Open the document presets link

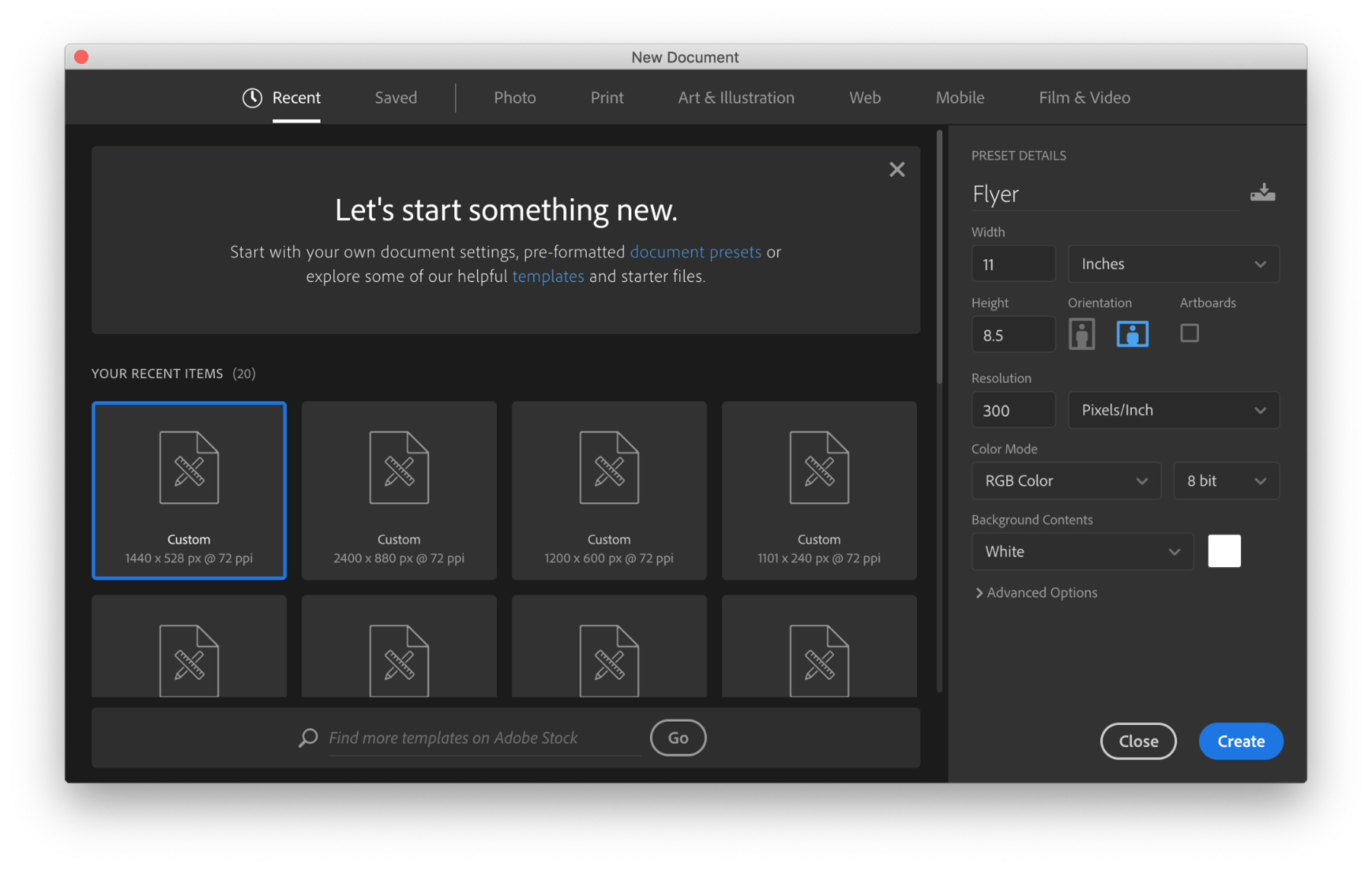point(695,252)
